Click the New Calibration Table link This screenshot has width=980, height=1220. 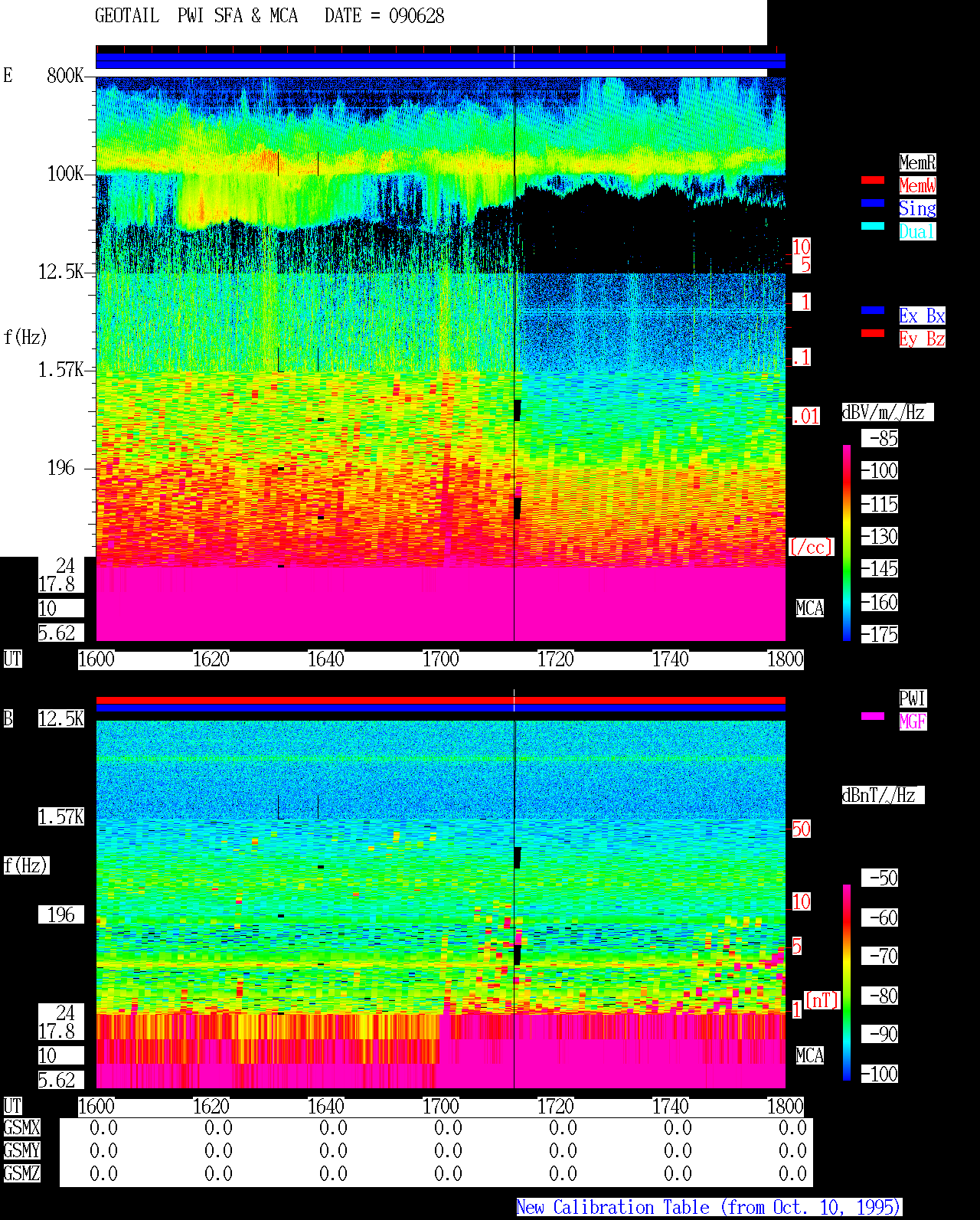(709, 1208)
